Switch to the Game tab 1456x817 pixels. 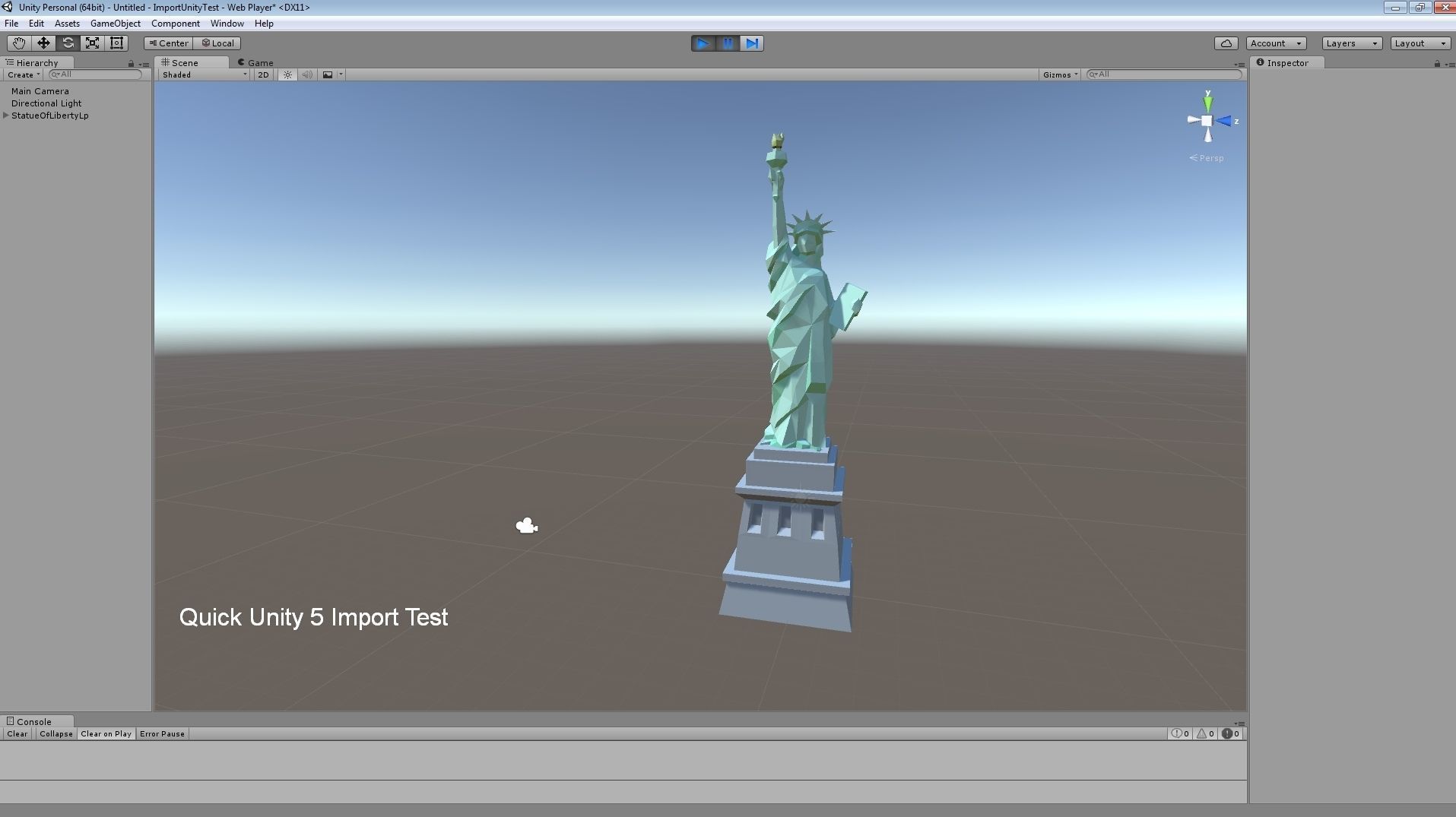point(255,63)
